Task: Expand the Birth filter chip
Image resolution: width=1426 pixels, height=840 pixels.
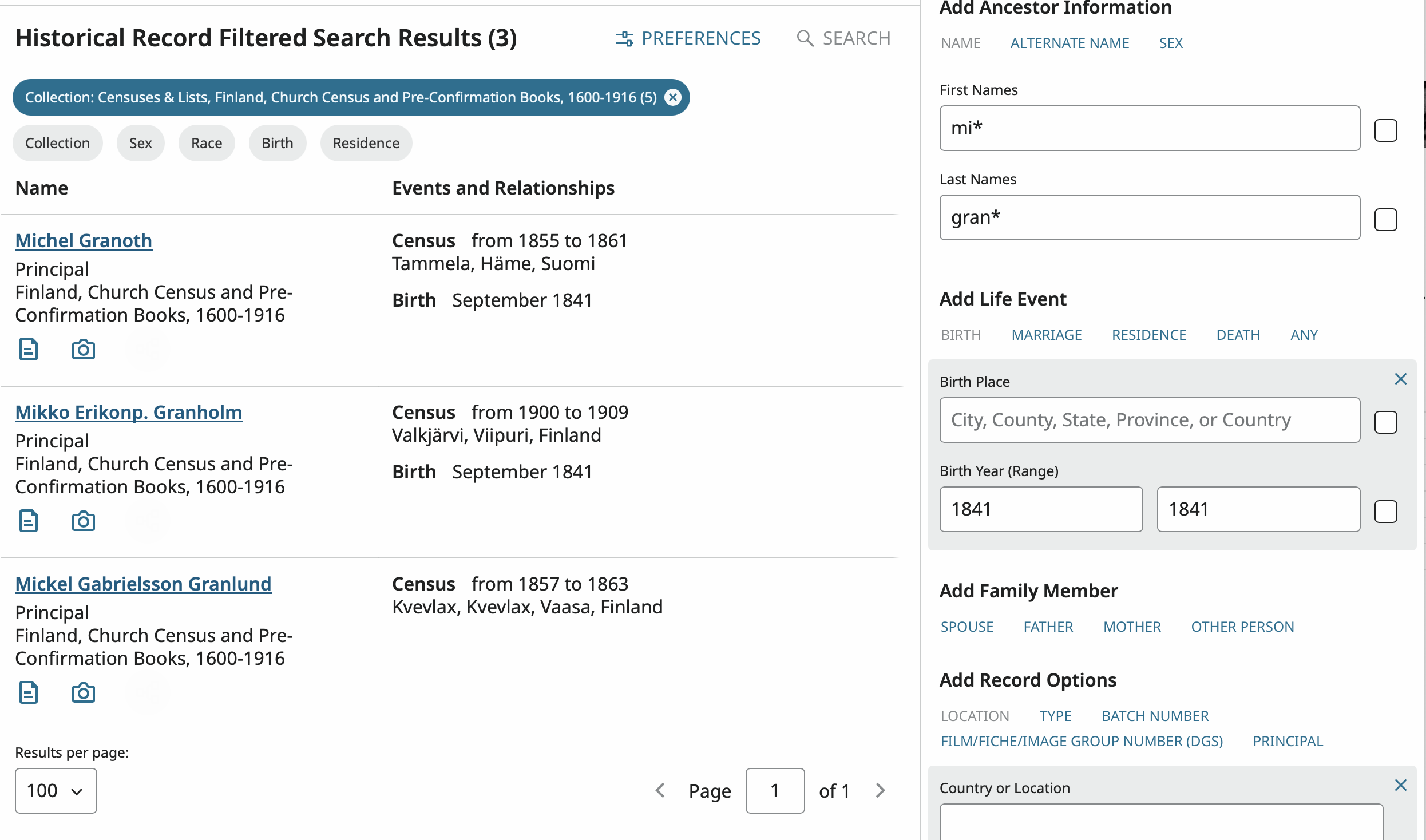Action: [277, 143]
